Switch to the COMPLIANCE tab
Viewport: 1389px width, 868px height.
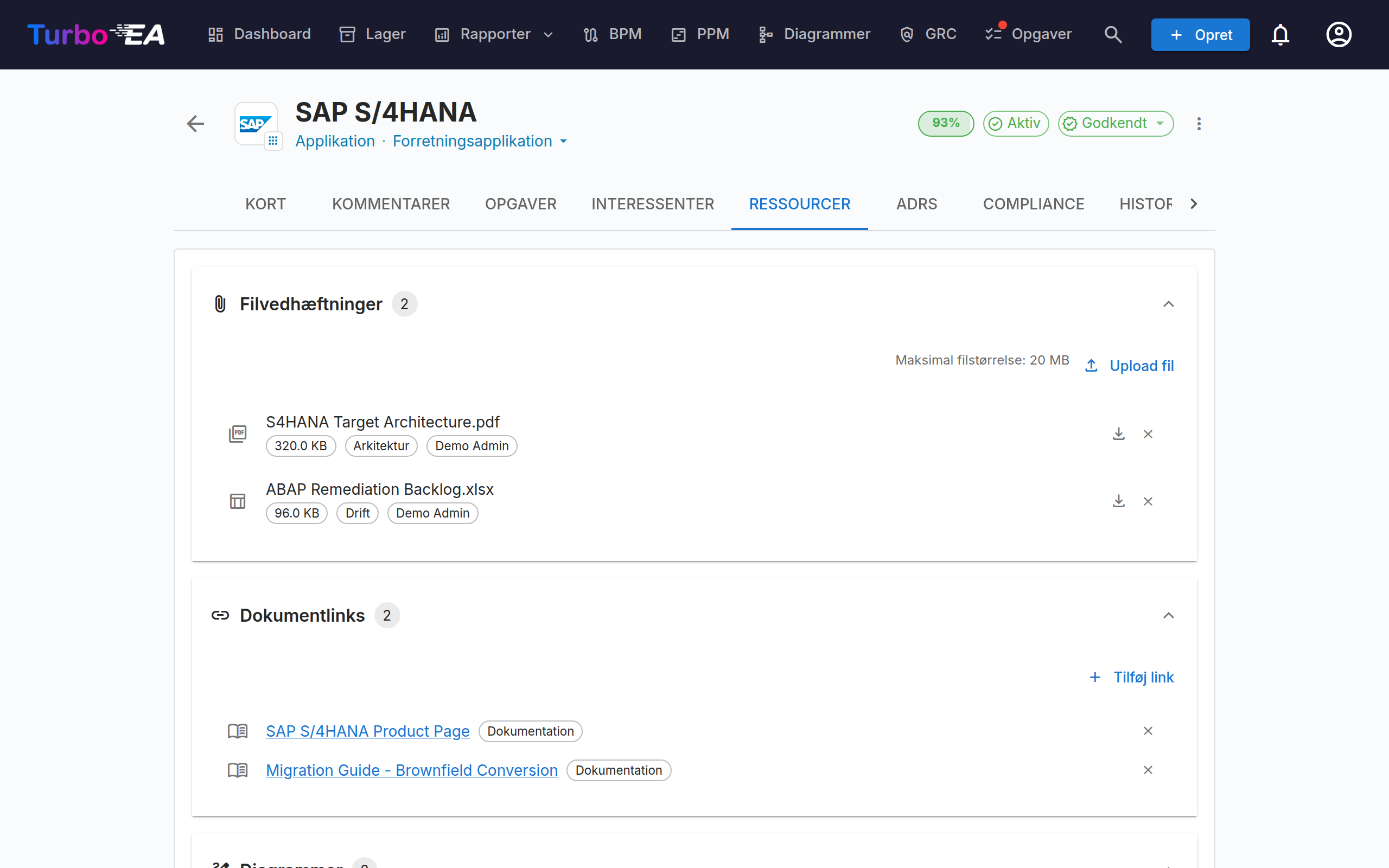(1033, 204)
